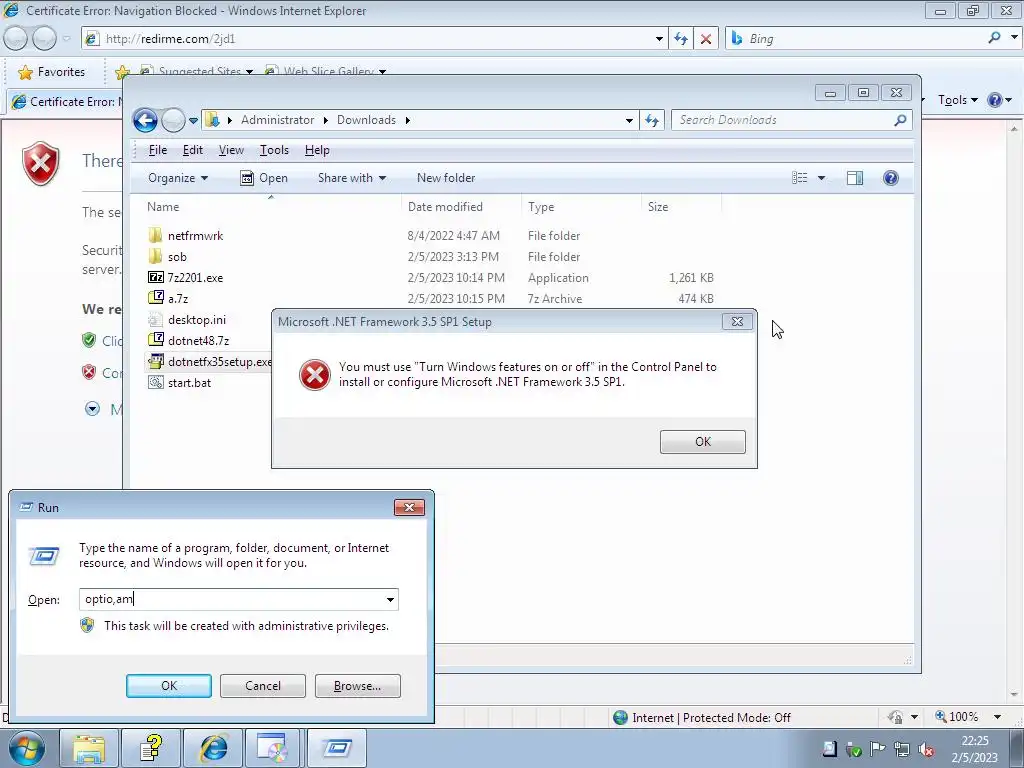Click the Favorites star icon
Image resolution: width=1024 pixels, height=768 pixels.
point(25,72)
